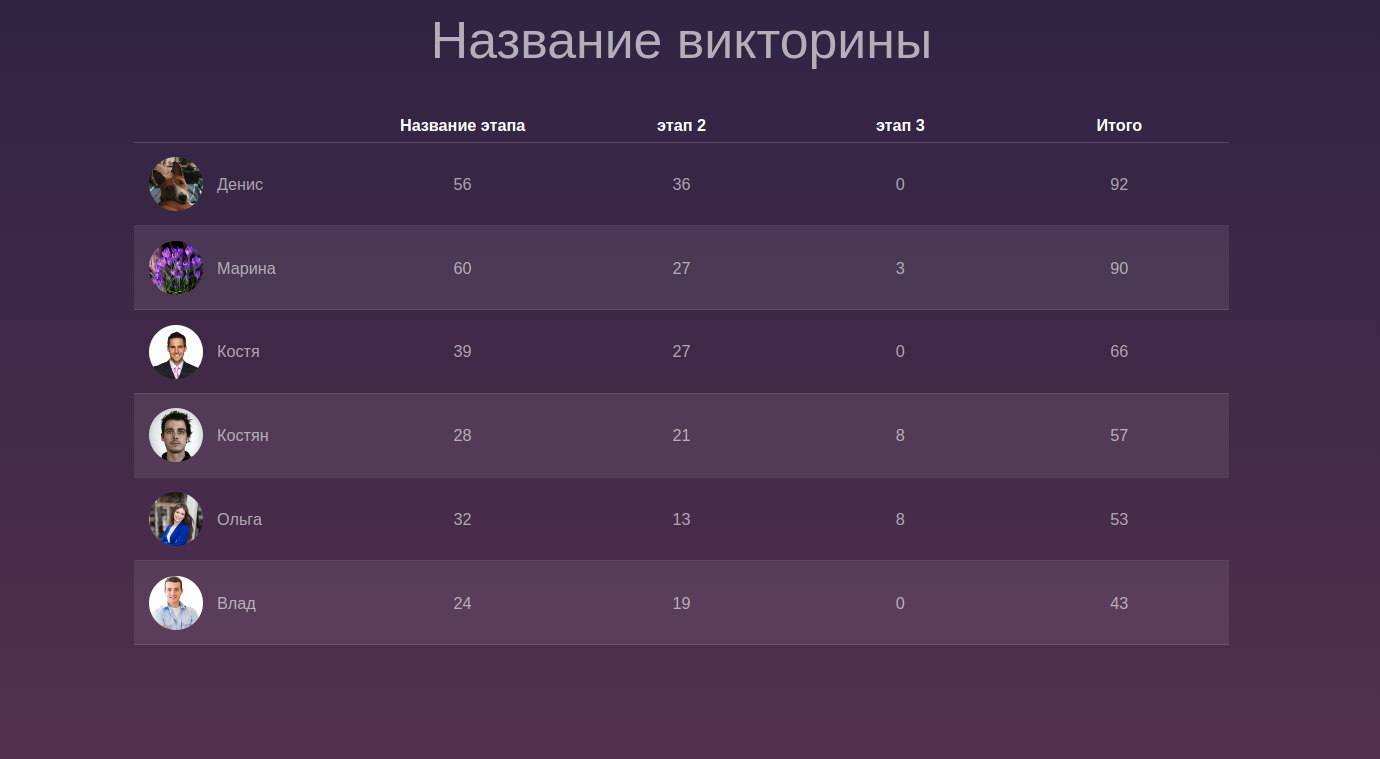This screenshot has height=759, width=1380.
Task: Click Марина's first stage score 60
Action: tap(462, 269)
